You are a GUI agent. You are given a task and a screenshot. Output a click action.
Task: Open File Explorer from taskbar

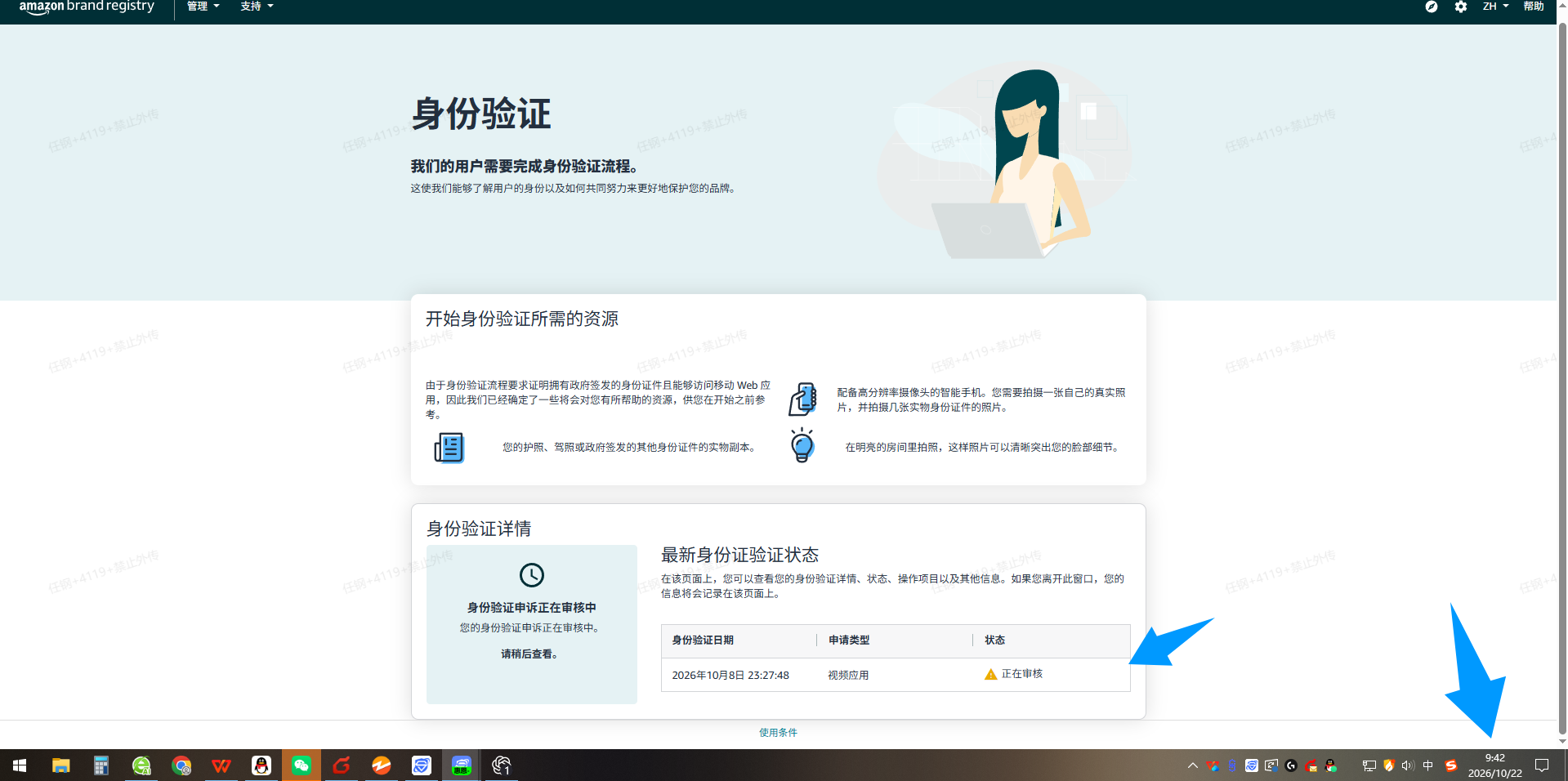coord(61,765)
